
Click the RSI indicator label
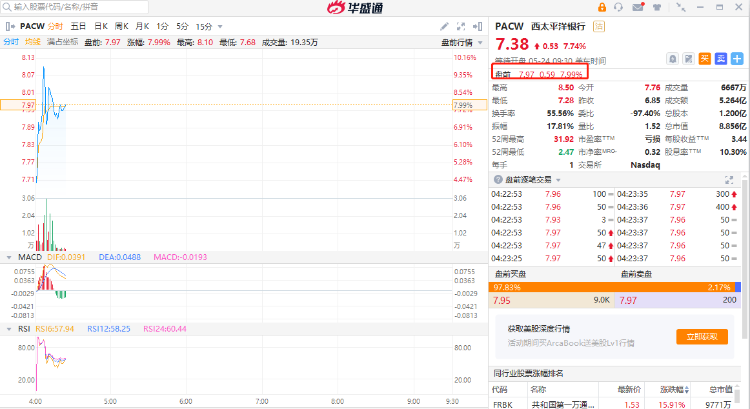click(24, 329)
